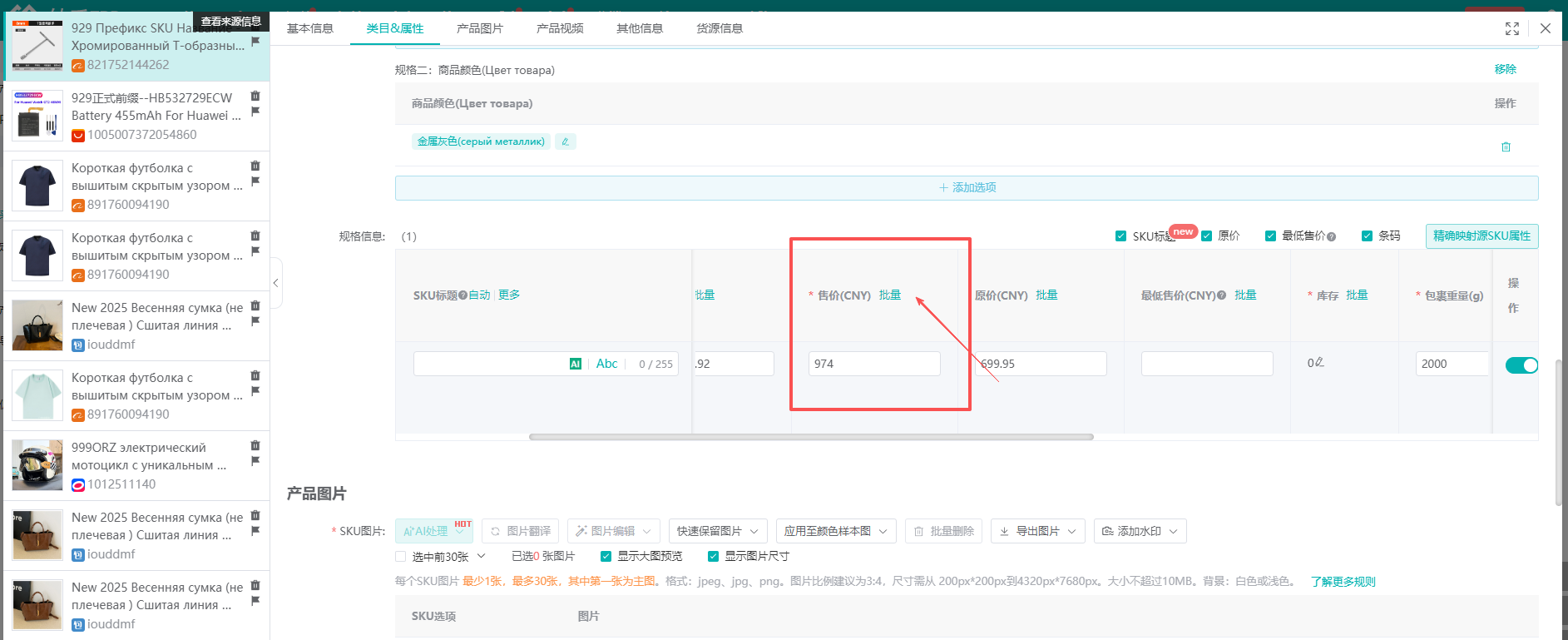Switch to the 产品图片 tab
The width and height of the screenshot is (1568, 640).
(479, 28)
